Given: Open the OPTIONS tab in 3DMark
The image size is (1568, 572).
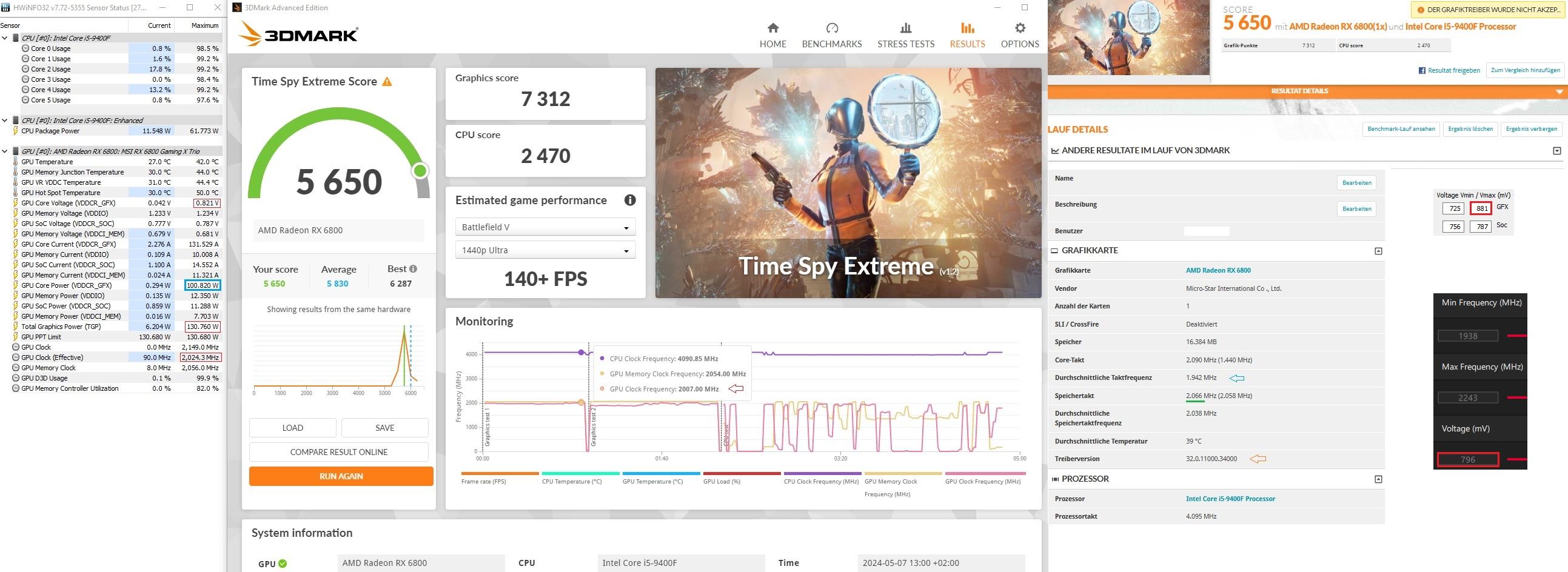Looking at the screenshot, I should coord(1020,35).
